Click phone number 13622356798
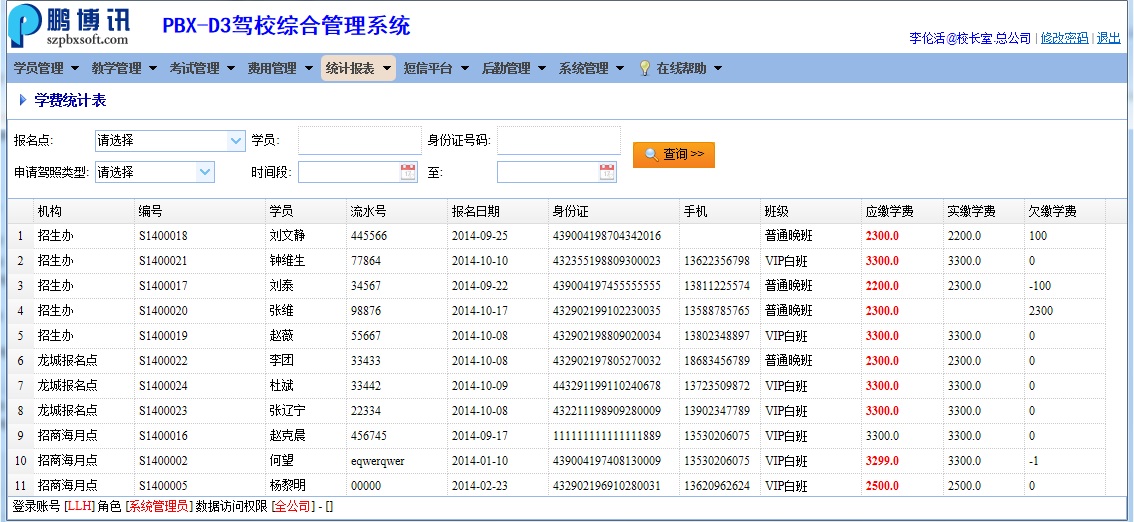This screenshot has width=1134, height=522. 717,260
